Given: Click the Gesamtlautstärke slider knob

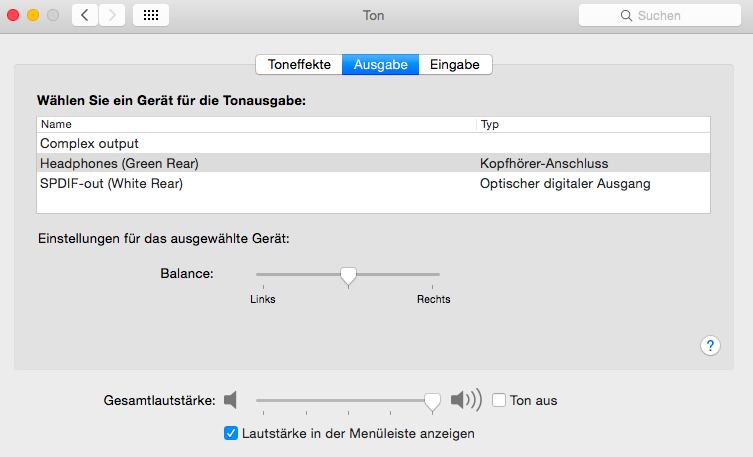Looking at the screenshot, I should [x=432, y=401].
